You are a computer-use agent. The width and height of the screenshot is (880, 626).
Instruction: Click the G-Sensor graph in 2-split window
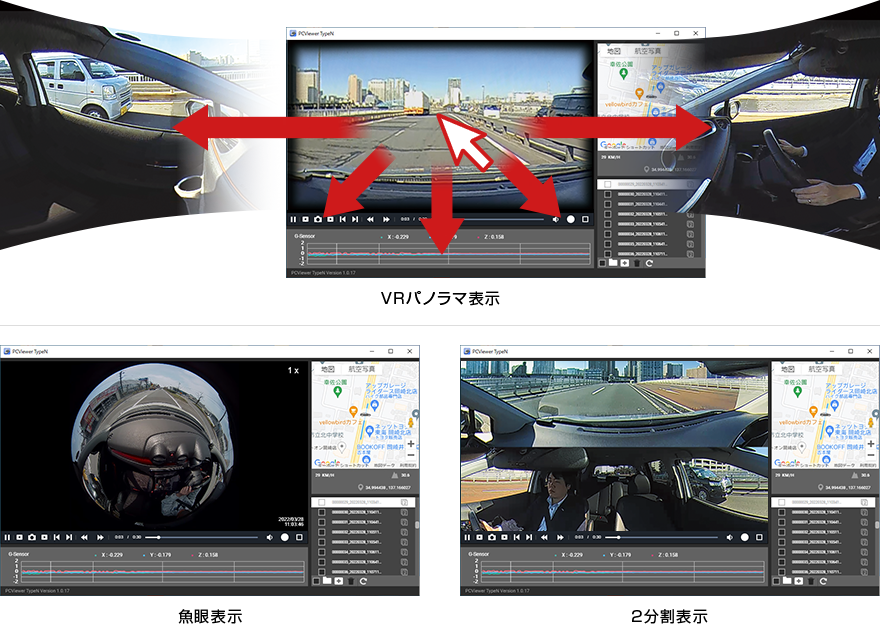pos(620,571)
